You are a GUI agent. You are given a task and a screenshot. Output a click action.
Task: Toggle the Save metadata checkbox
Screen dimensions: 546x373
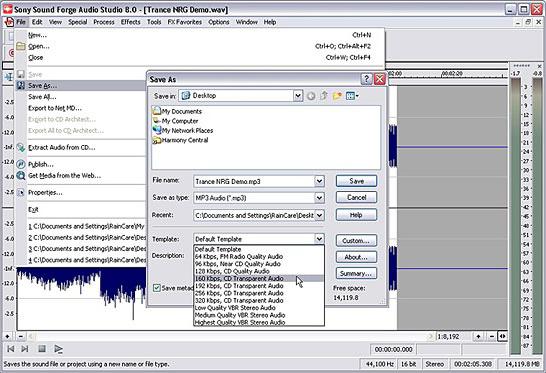click(157, 288)
